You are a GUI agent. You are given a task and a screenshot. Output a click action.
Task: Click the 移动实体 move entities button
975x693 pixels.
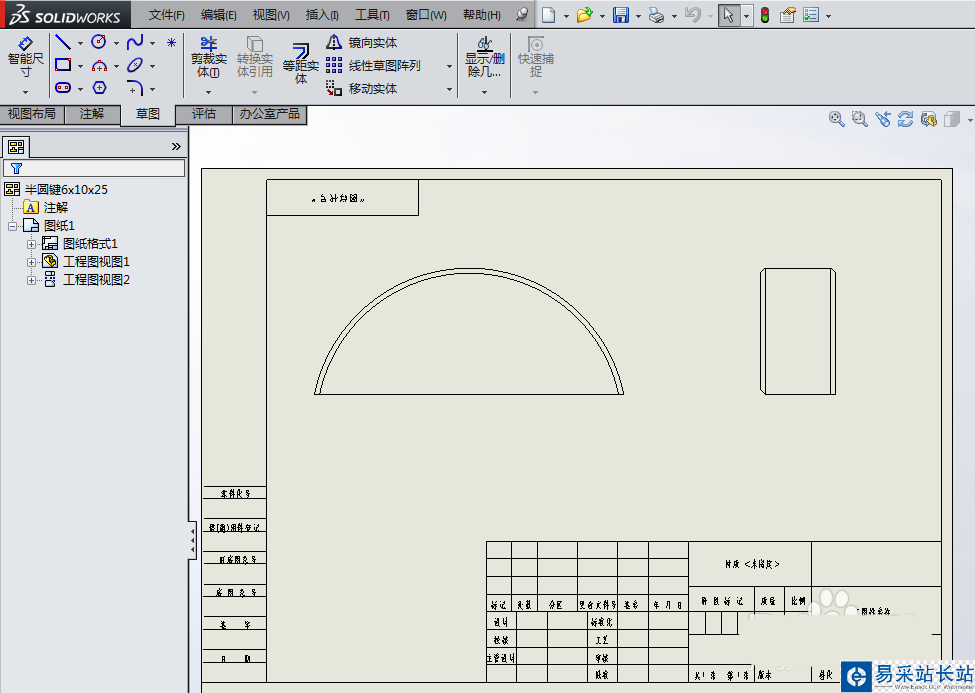pos(362,89)
